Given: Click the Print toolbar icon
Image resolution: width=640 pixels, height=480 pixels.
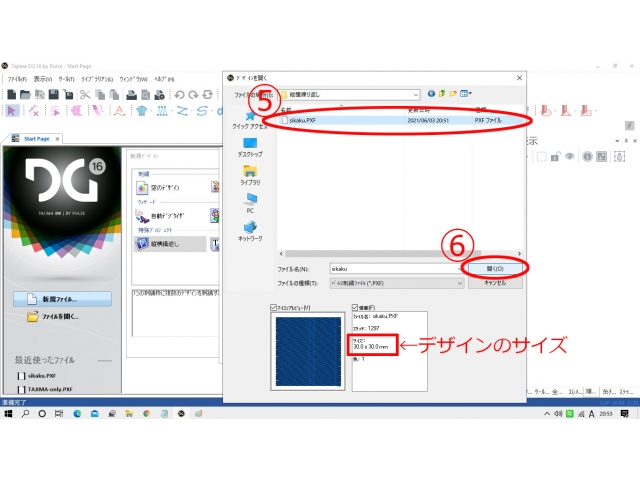Looking at the screenshot, I should [x=131, y=95].
